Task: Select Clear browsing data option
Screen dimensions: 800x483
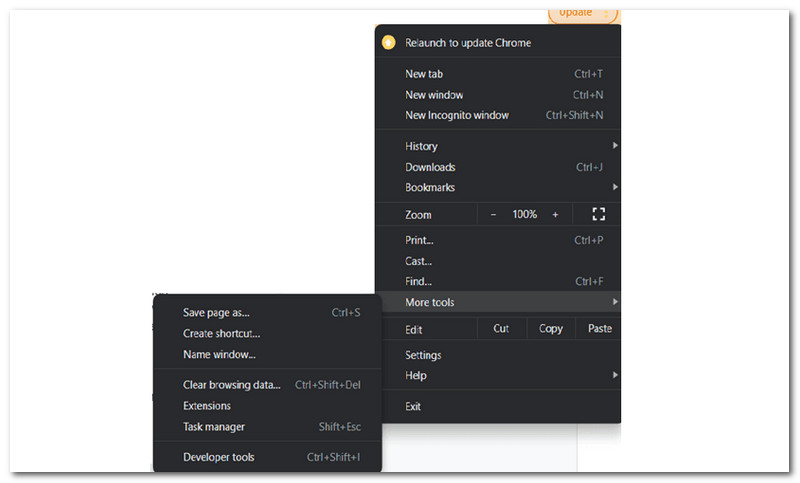Action: 232,385
